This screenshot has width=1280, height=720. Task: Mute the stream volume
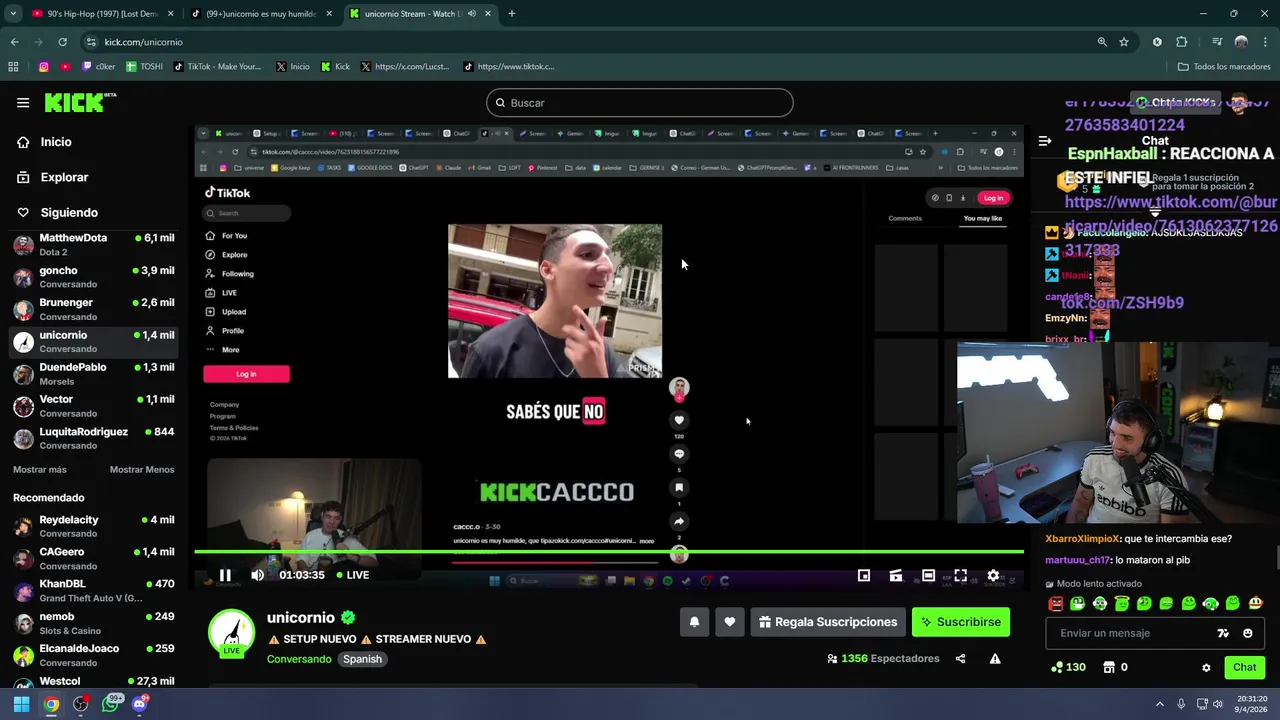[x=258, y=575]
